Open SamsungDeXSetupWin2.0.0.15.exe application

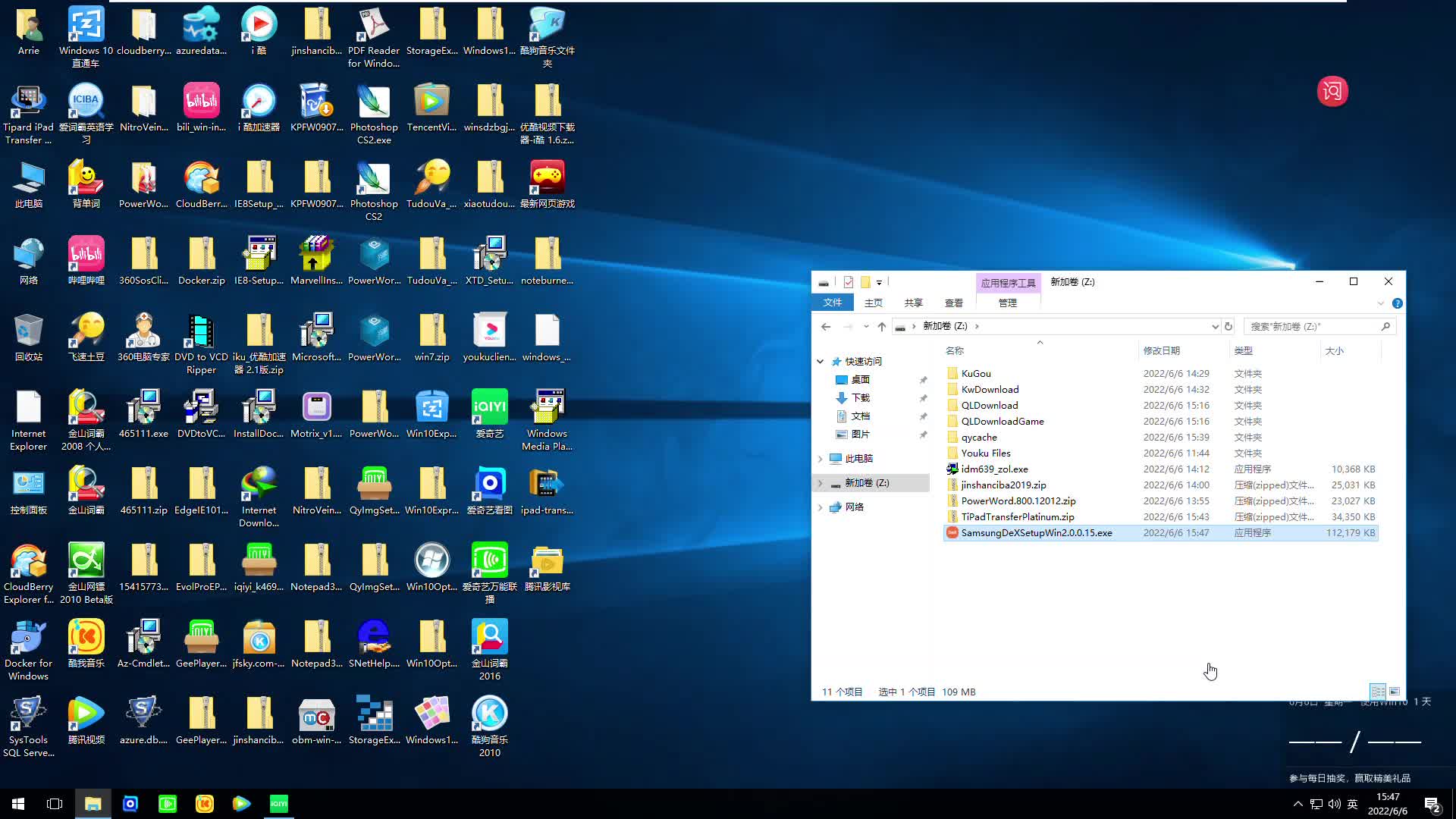pos(1037,532)
